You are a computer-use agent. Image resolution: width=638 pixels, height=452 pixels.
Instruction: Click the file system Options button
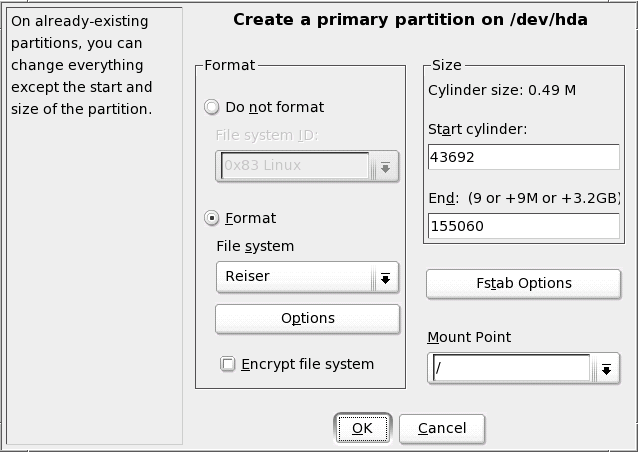pyautogui.click(x=307, y=318)
